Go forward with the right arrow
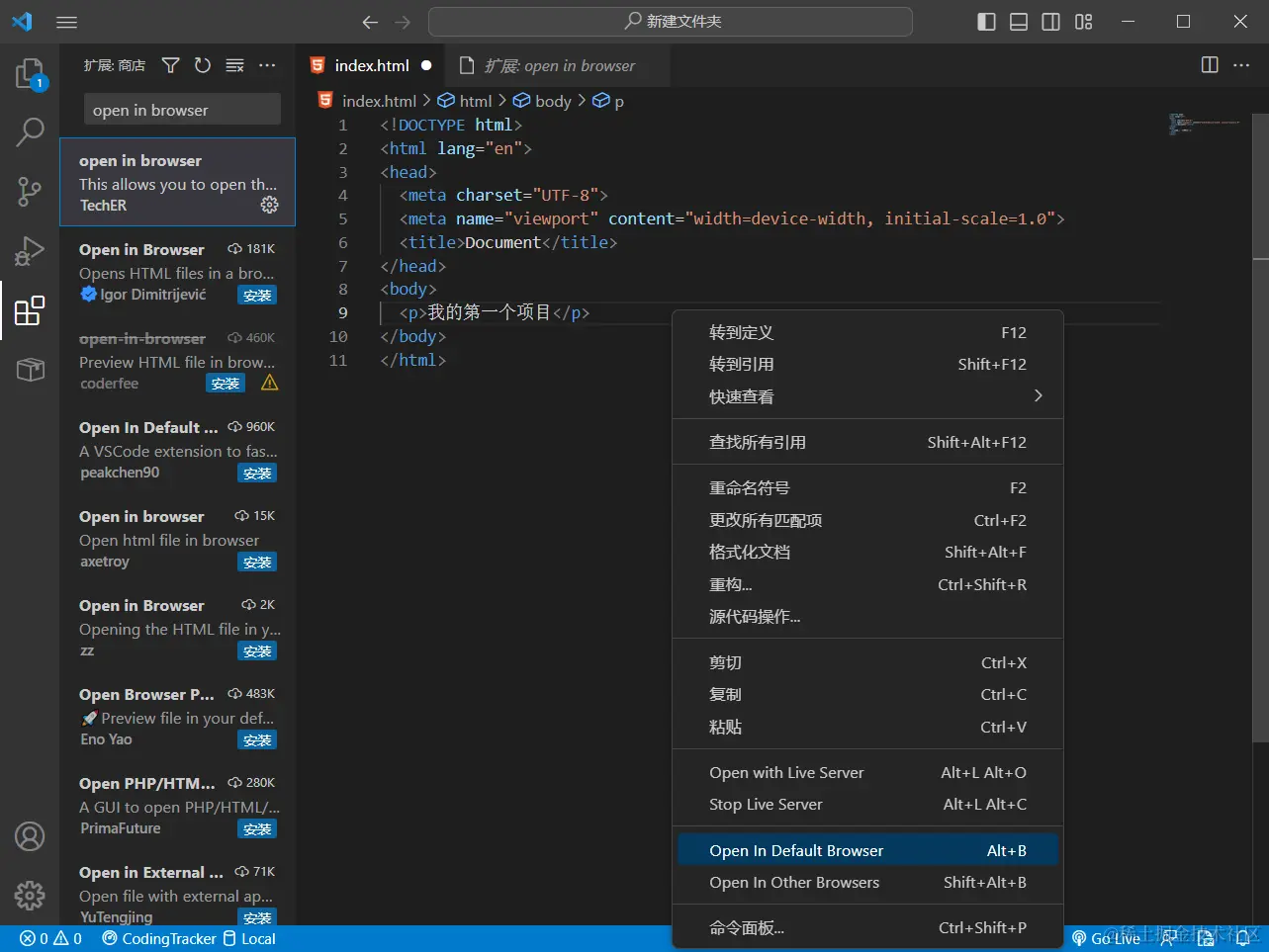Screen dimensions: 1269x952 tap(403, 22)
